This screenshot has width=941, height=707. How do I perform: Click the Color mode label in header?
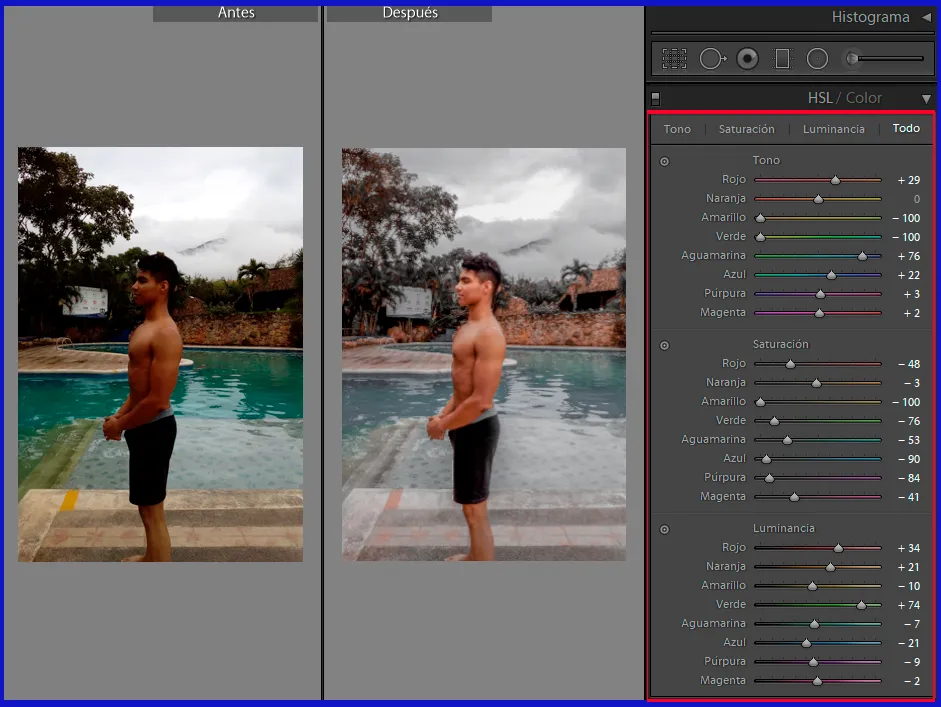(864, 98)
